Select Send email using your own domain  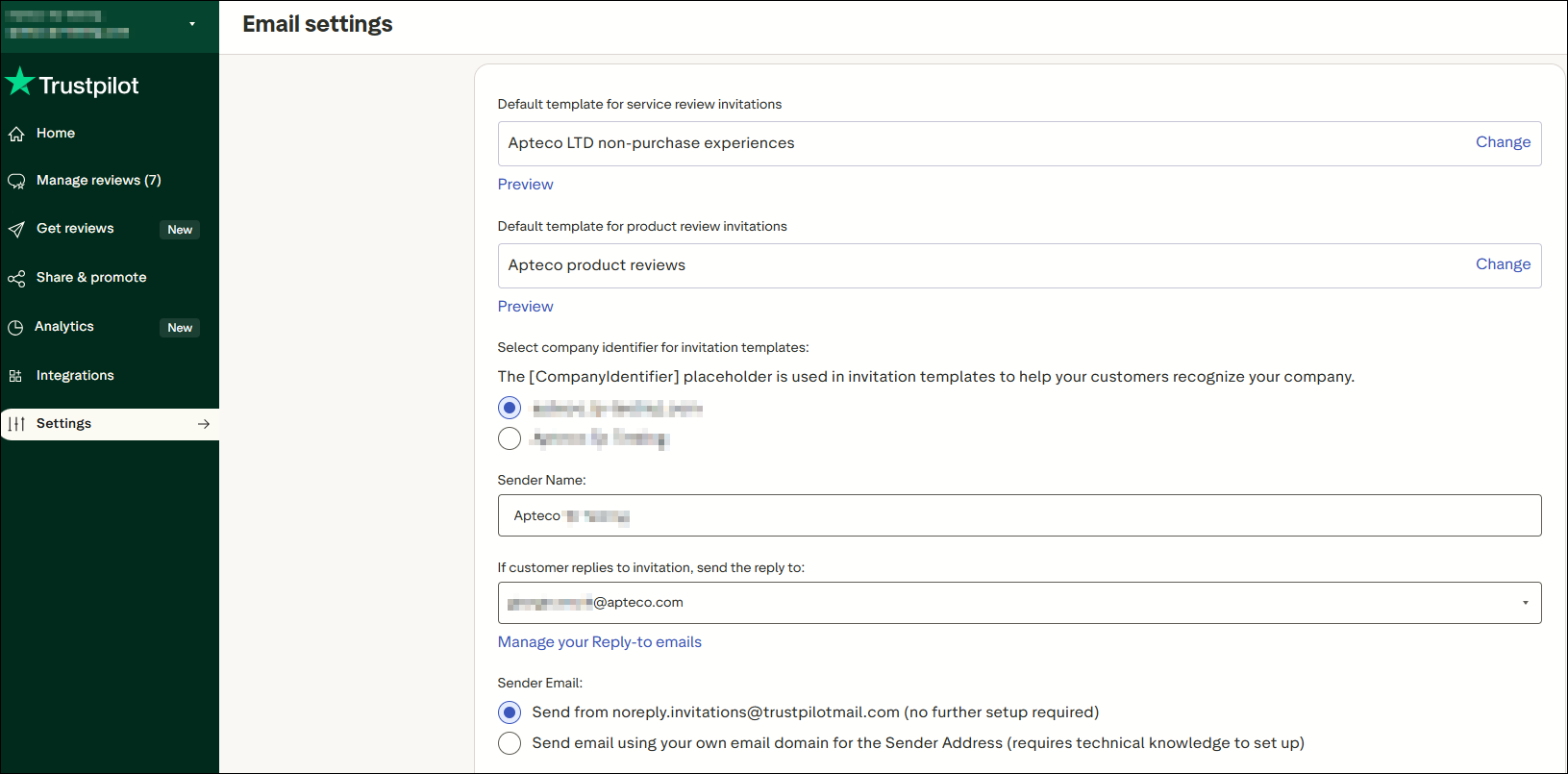coord(510,743)
